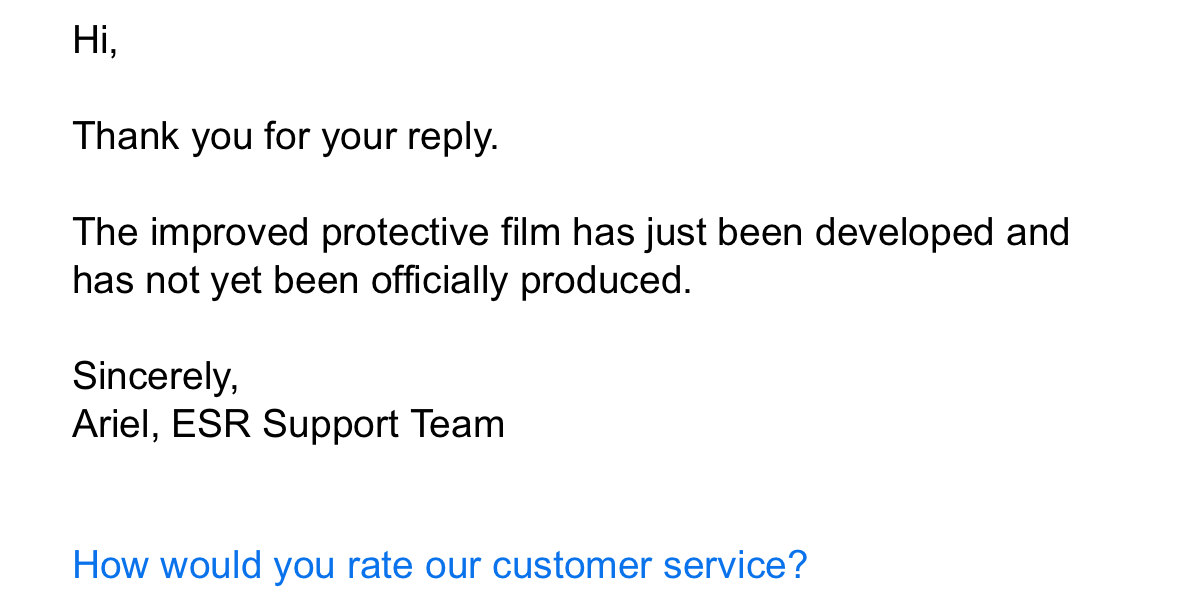Click the word 'Thank' at the sentence start
The image size is (1179, 615).
point(126,137)
